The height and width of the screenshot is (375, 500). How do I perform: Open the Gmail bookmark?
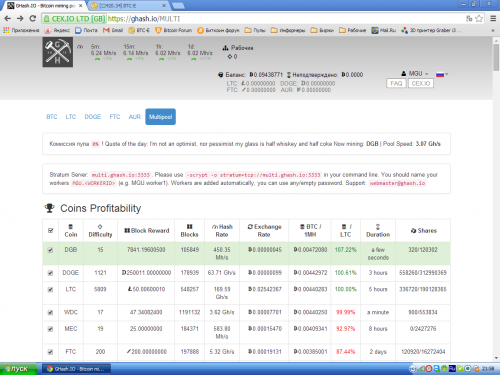coord(113,30)
